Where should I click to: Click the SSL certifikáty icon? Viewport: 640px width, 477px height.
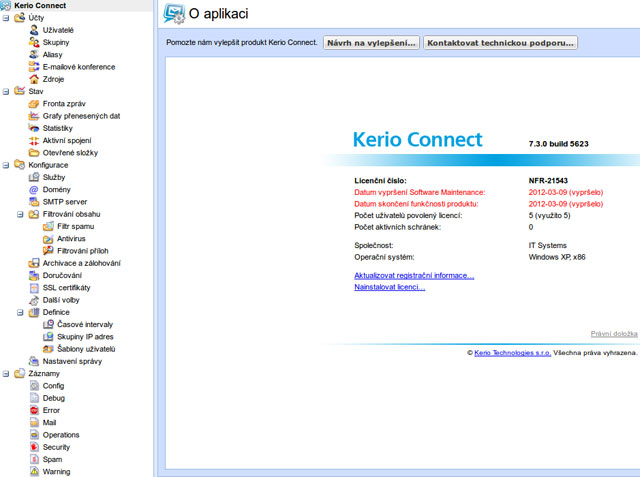click(x=34, y=288)
